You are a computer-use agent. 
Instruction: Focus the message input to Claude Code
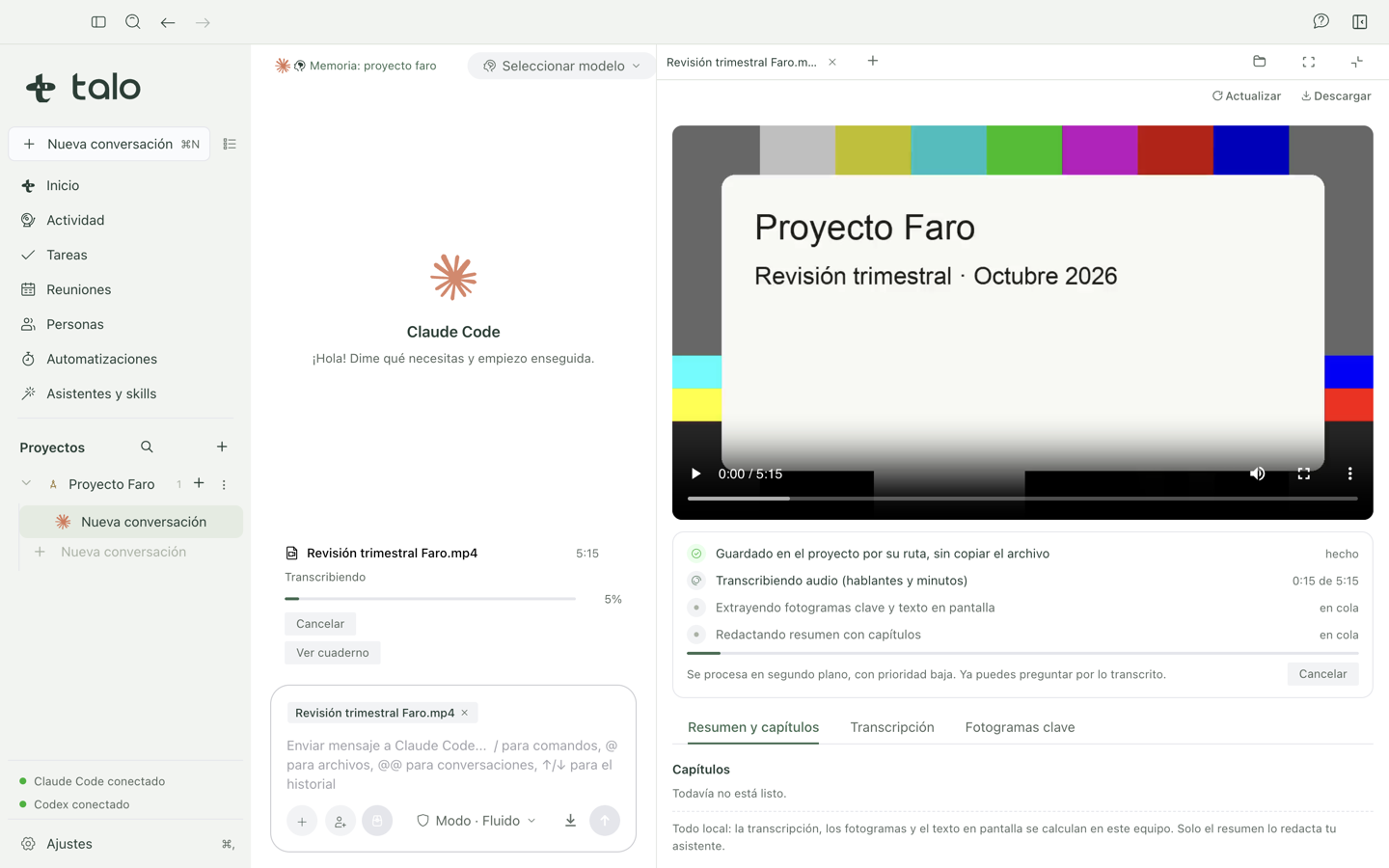(x=453, y=765)
